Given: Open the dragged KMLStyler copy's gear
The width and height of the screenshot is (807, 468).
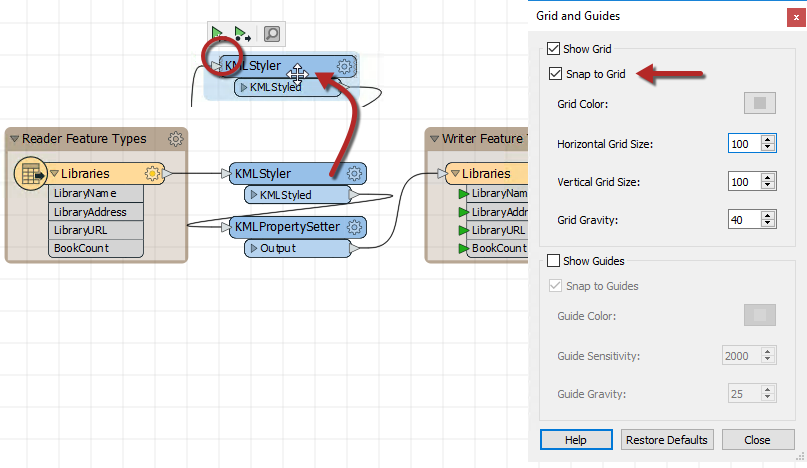Looking at the screenshot, I should tap(344, 67).
